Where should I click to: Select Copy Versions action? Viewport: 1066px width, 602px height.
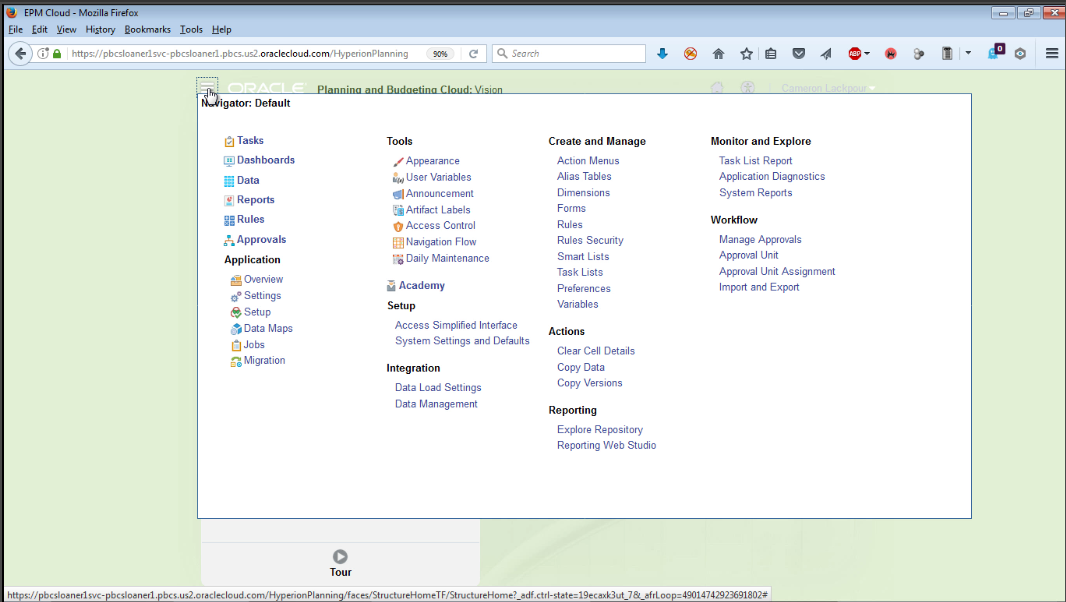pos(589,383)
